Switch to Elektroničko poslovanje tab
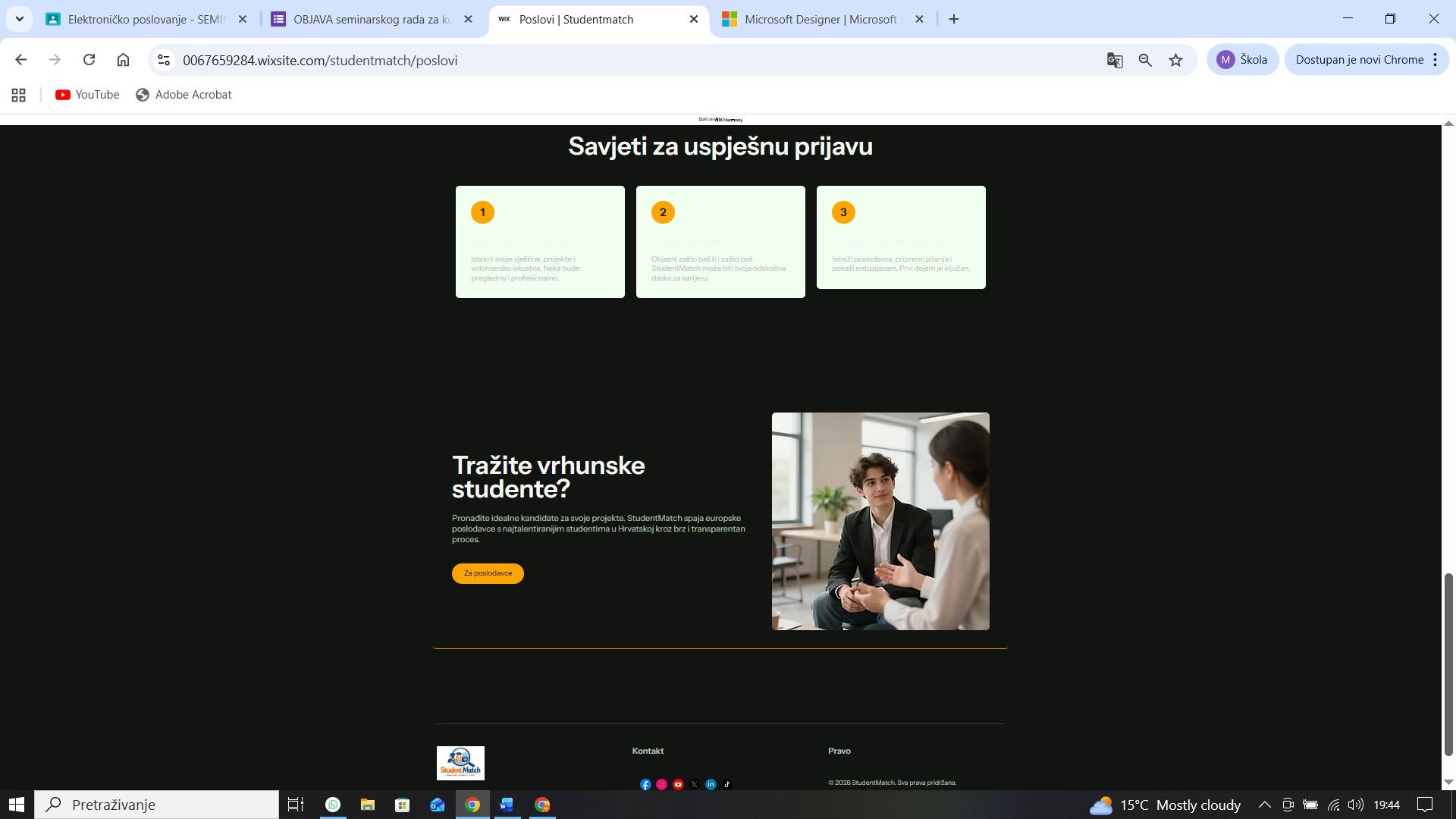 click(144, 19)
